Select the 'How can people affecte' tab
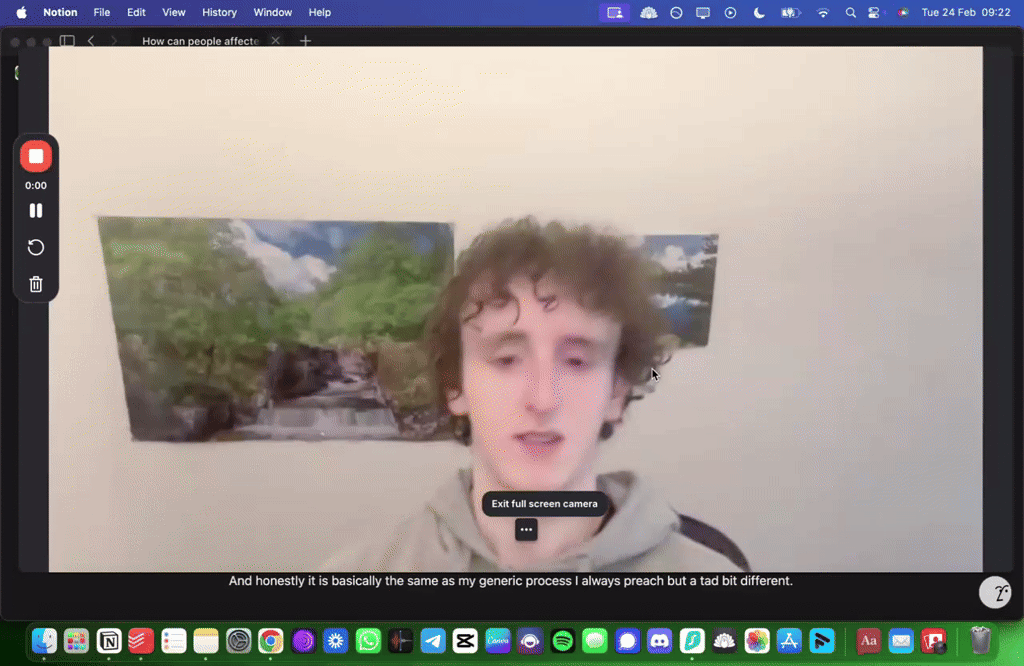Screen dimensions: 1024x666 point(200,40)
